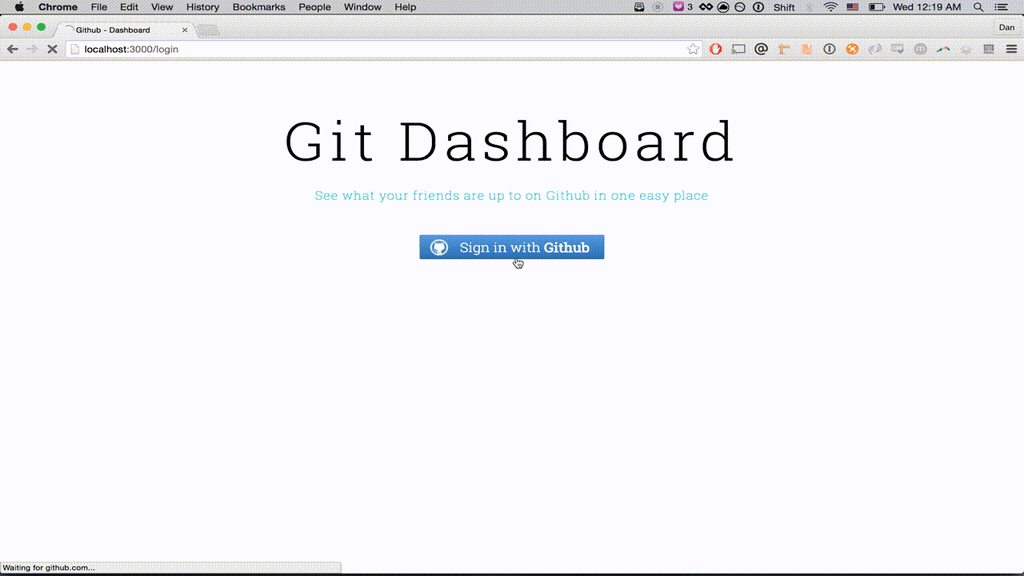Viewport: 1024px width, 576px height.
Task: Click the faded gear extension icon
Action: 966,49
